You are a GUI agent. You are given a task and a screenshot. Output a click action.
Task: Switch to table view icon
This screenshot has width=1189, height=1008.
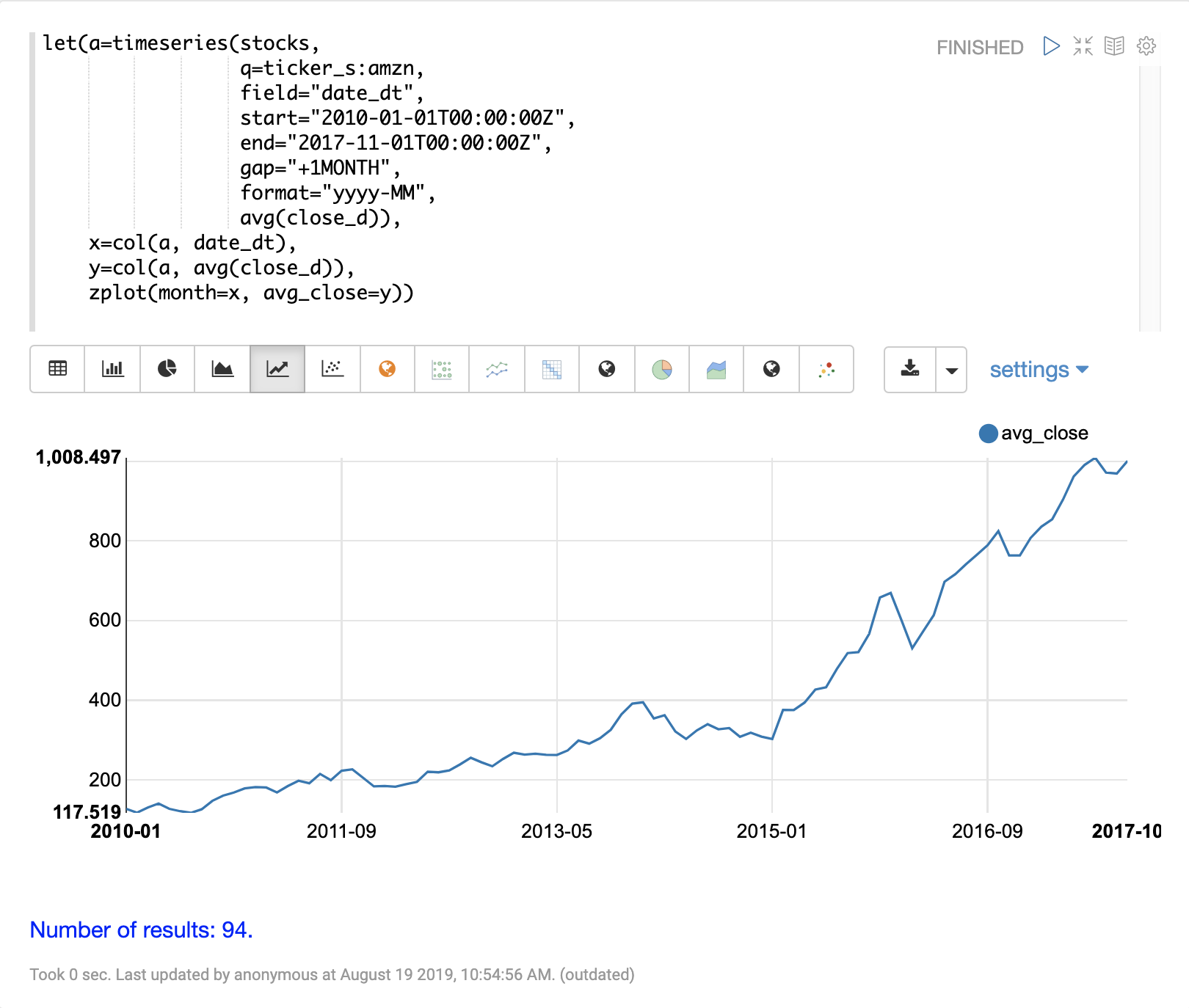(x=57, y=369)
